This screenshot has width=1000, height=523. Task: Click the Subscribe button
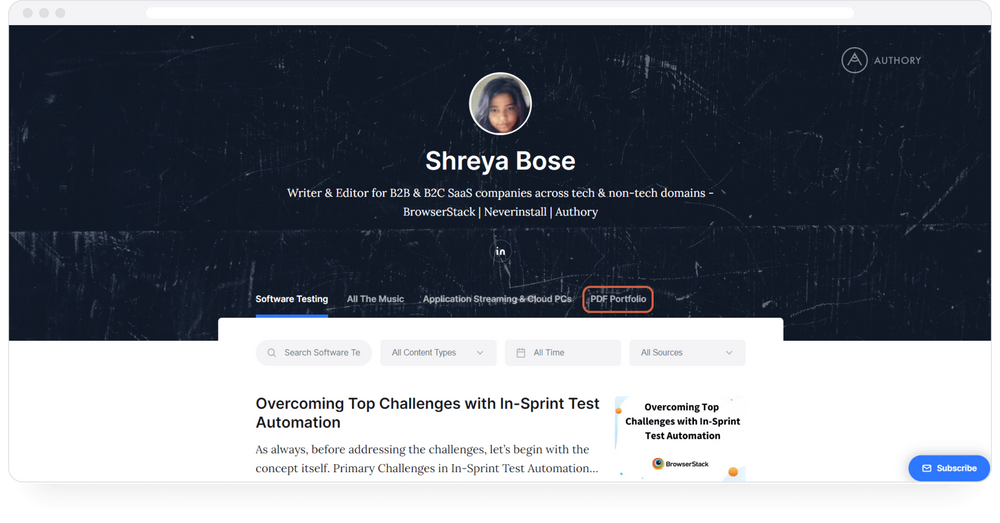pyautogui.click(x=949, y=468)
